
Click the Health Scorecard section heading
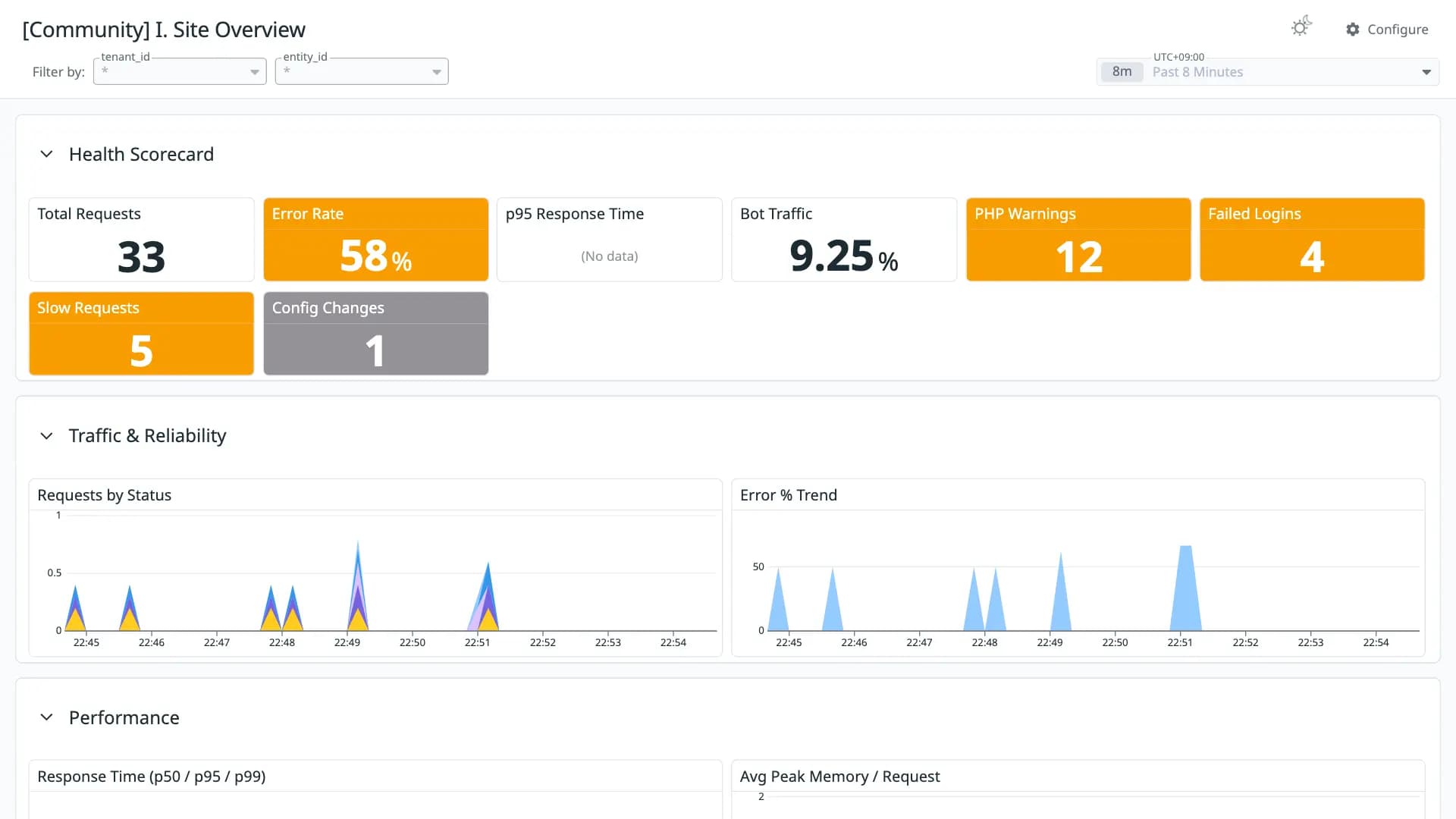[x=141, y=154]
